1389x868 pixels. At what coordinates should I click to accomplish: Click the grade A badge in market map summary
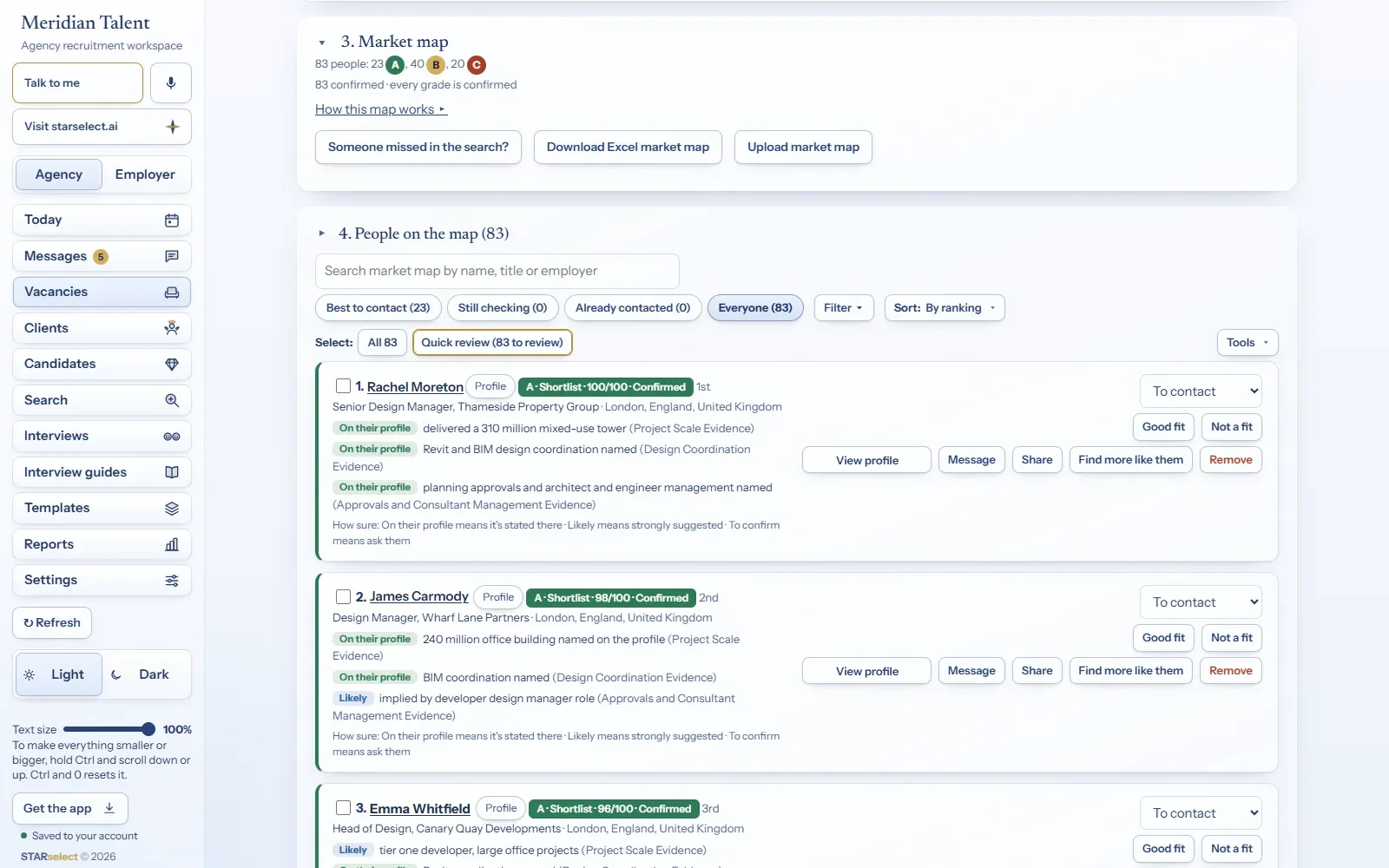[395, 65]
